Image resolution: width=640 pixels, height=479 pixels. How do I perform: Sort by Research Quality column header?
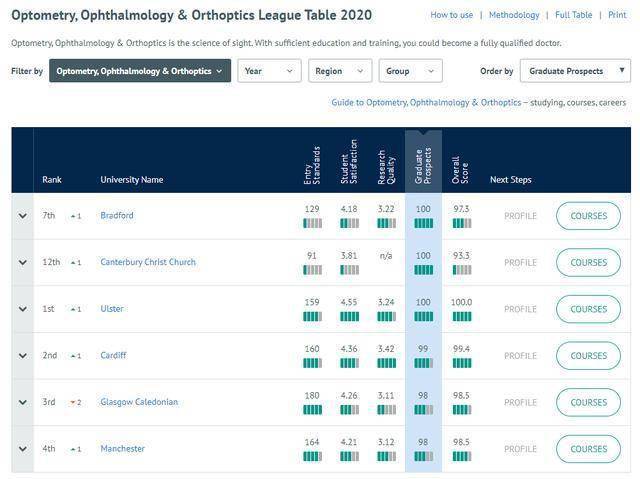pos(386,165)
